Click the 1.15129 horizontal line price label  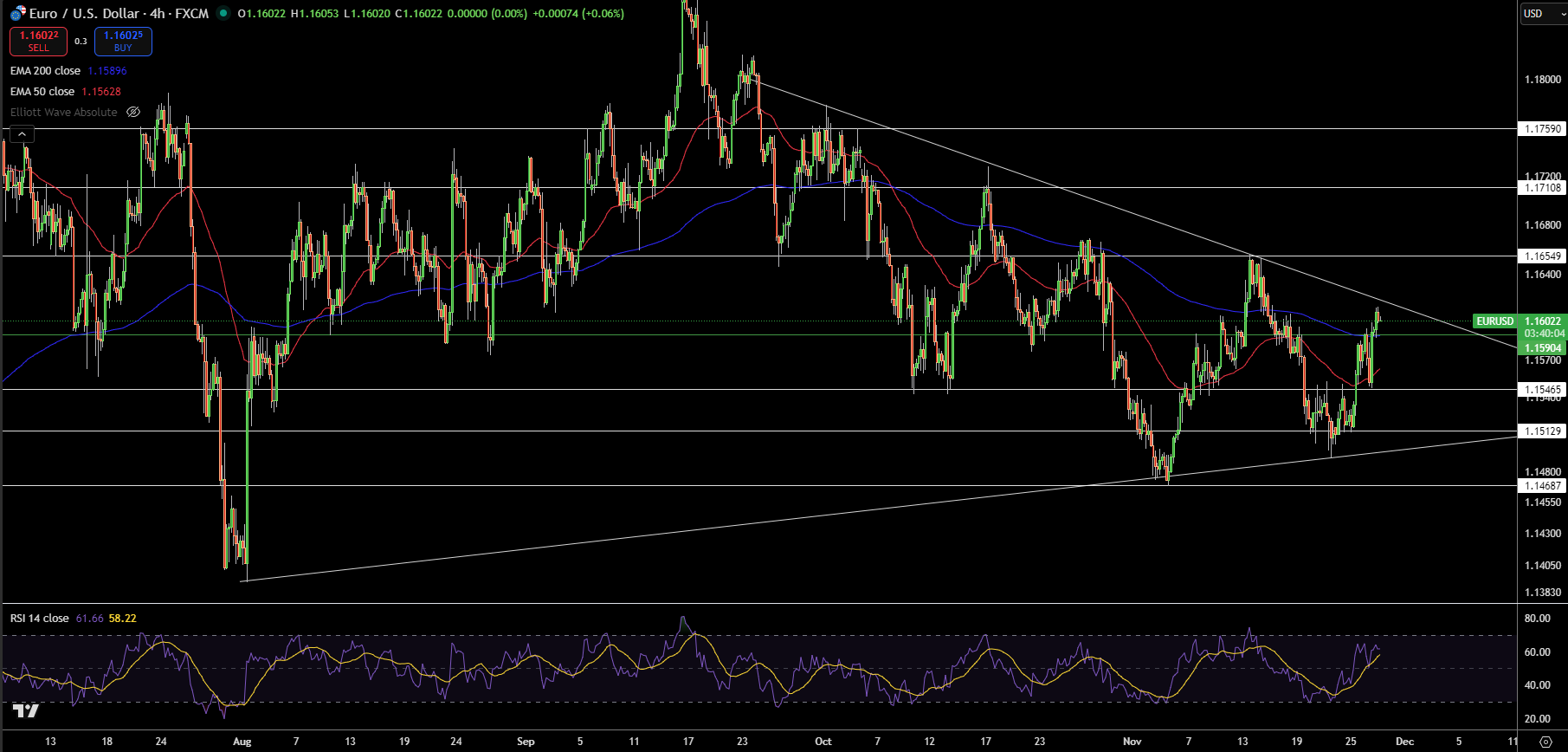coord(1543,431)
